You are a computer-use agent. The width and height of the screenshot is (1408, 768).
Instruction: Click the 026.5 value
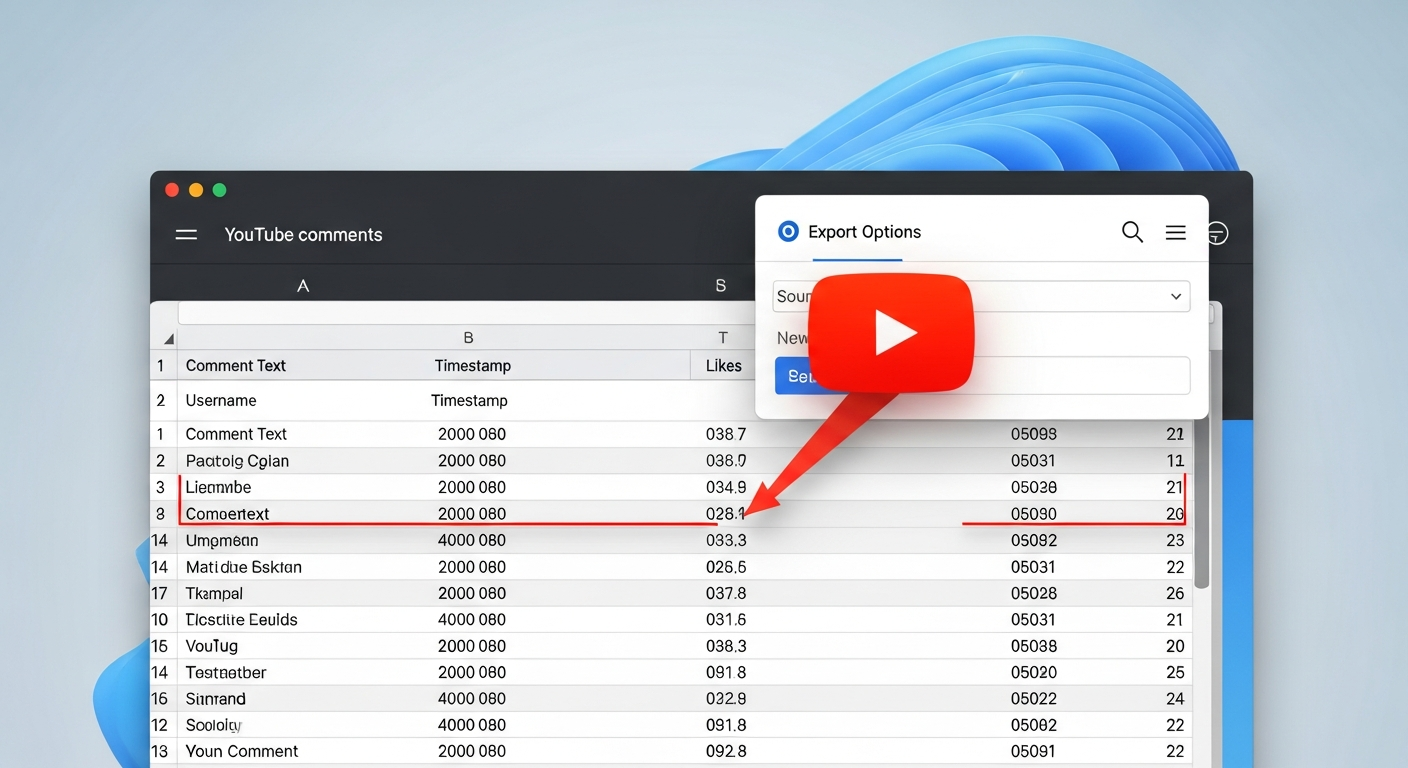click(x=726, y=567)
